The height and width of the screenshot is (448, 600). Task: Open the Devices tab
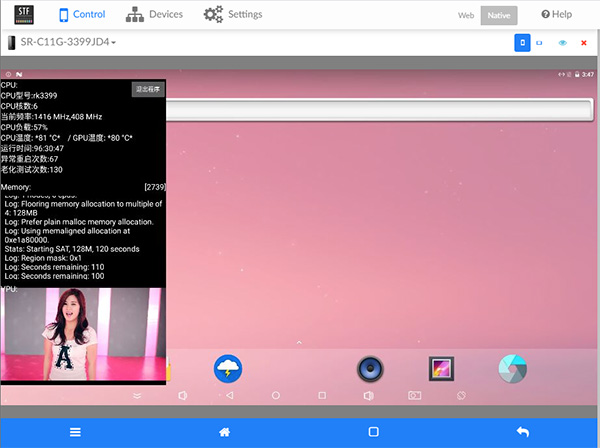(x=154, y=15)
